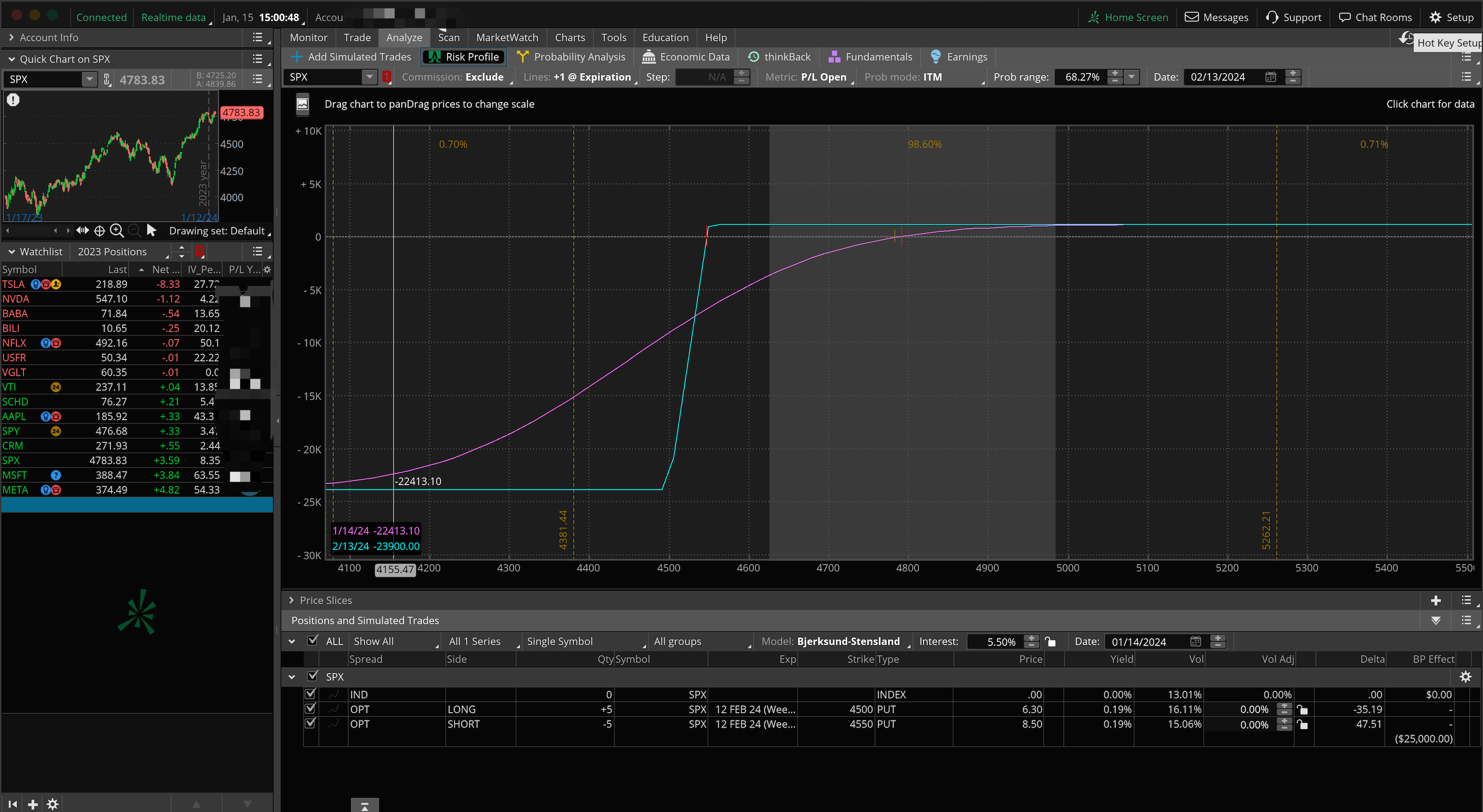The width and height of the screenshot is (1483, 812).
Task: Click the pointer drawing tool in quick chart
Action: [x=151, y=230]
